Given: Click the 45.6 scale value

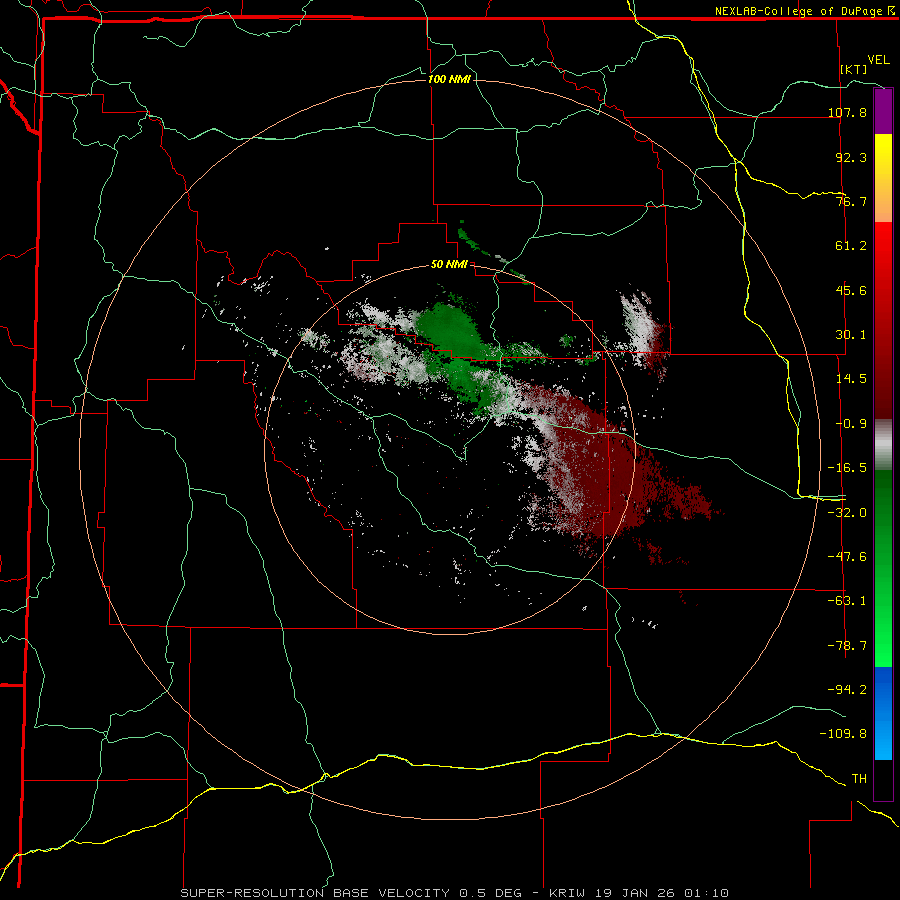Looking at the screenshot, I should (851, 290).
